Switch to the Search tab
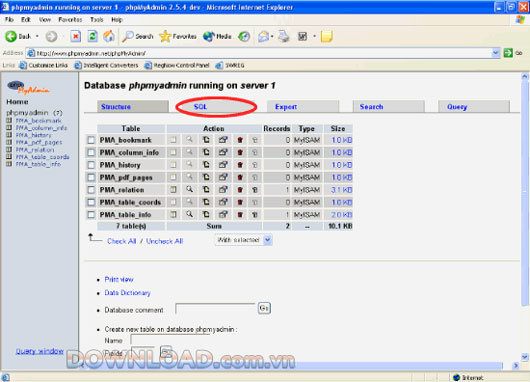The width and height of the screenshot is (530, 382). [388, 107]
